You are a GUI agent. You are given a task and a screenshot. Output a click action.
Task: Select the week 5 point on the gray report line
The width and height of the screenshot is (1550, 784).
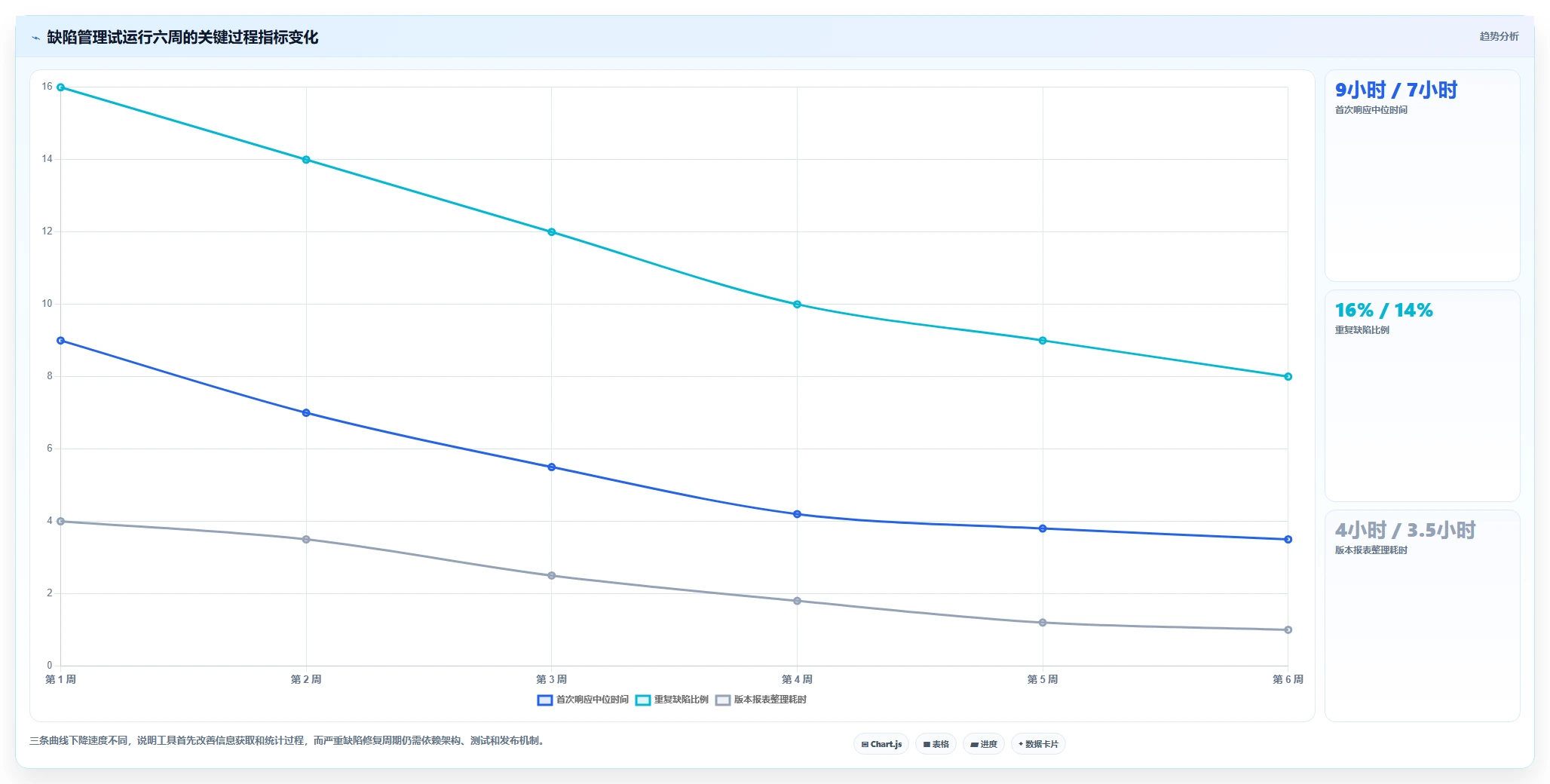point(1043,623)
